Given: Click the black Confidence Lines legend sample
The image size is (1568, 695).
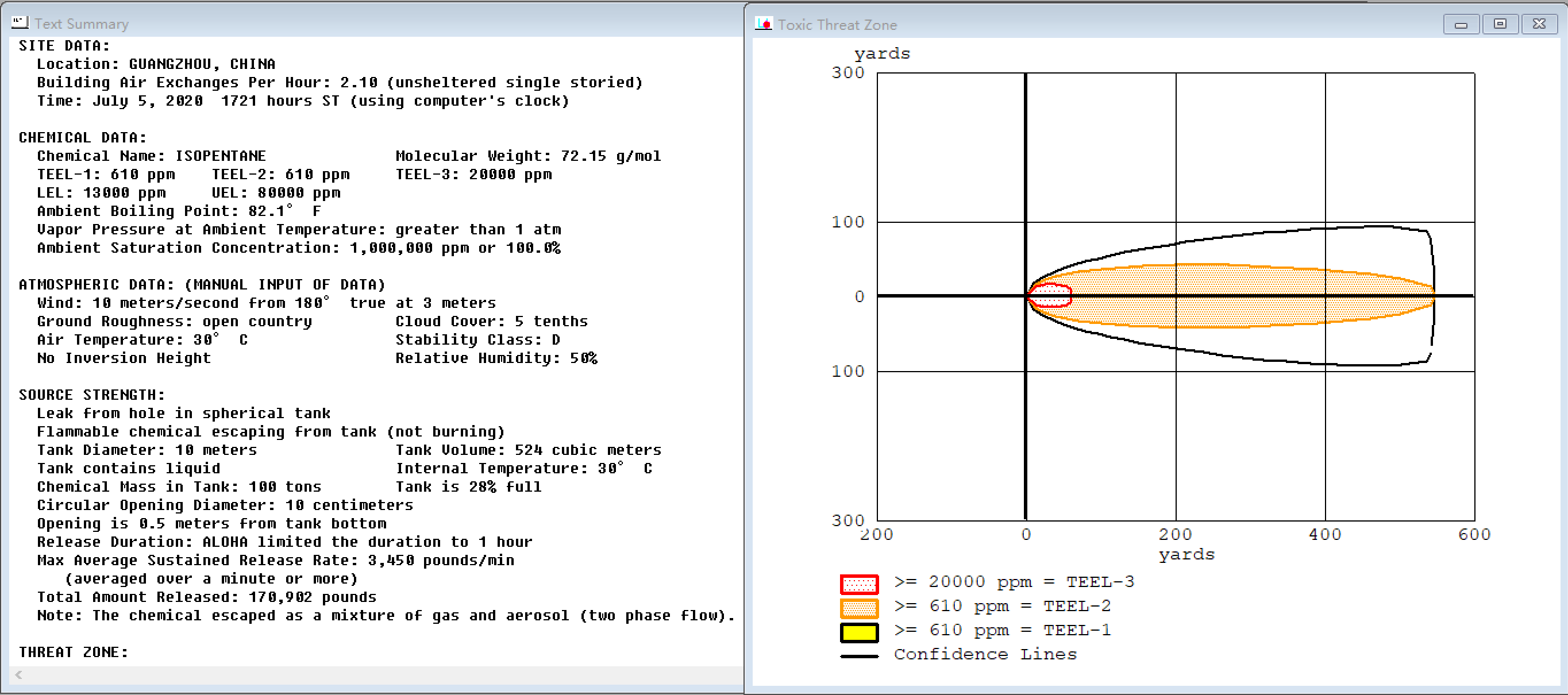Looking at the screenshot, I should (x=859, y=656).
